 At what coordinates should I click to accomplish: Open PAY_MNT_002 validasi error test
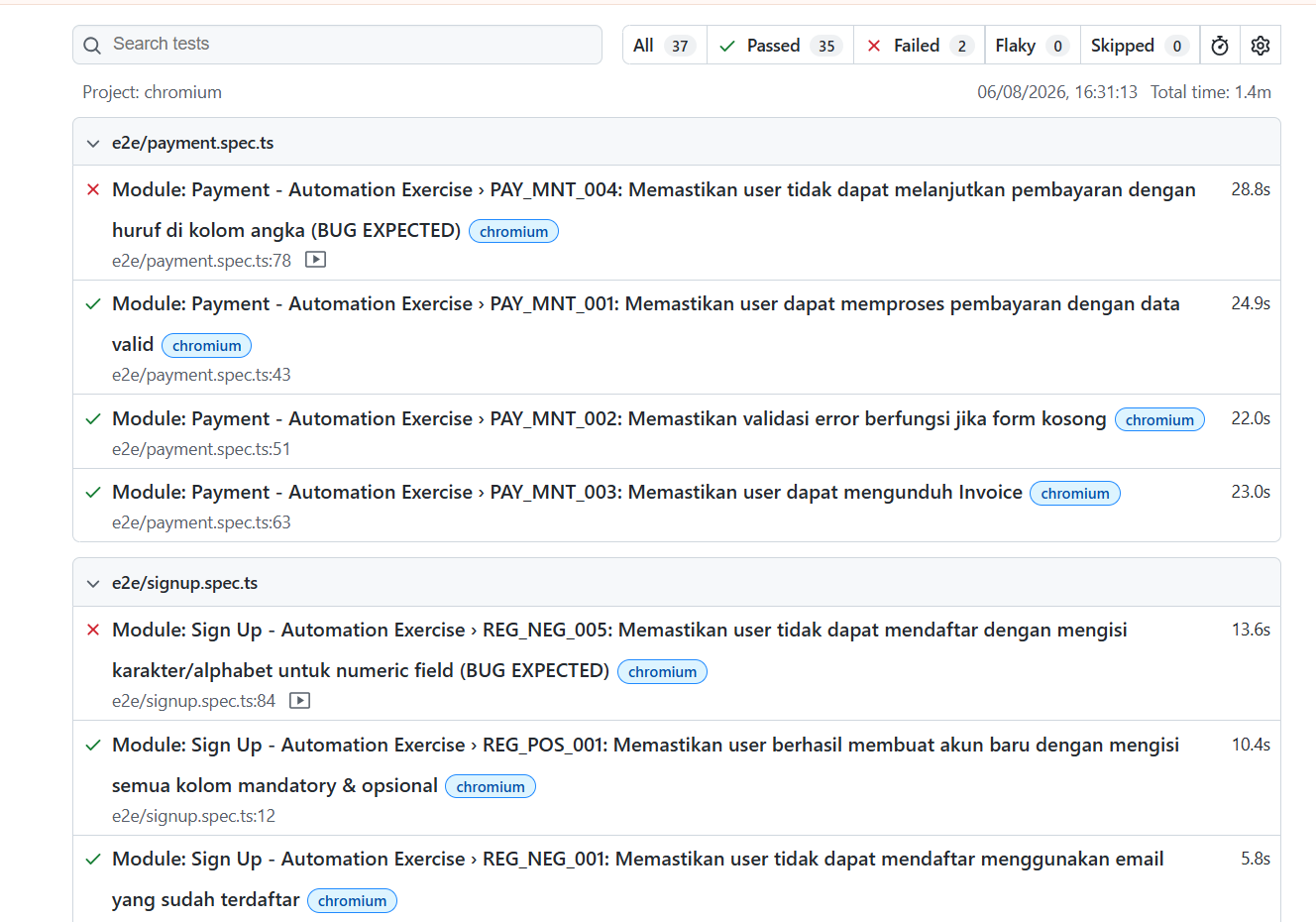(608, 418)
